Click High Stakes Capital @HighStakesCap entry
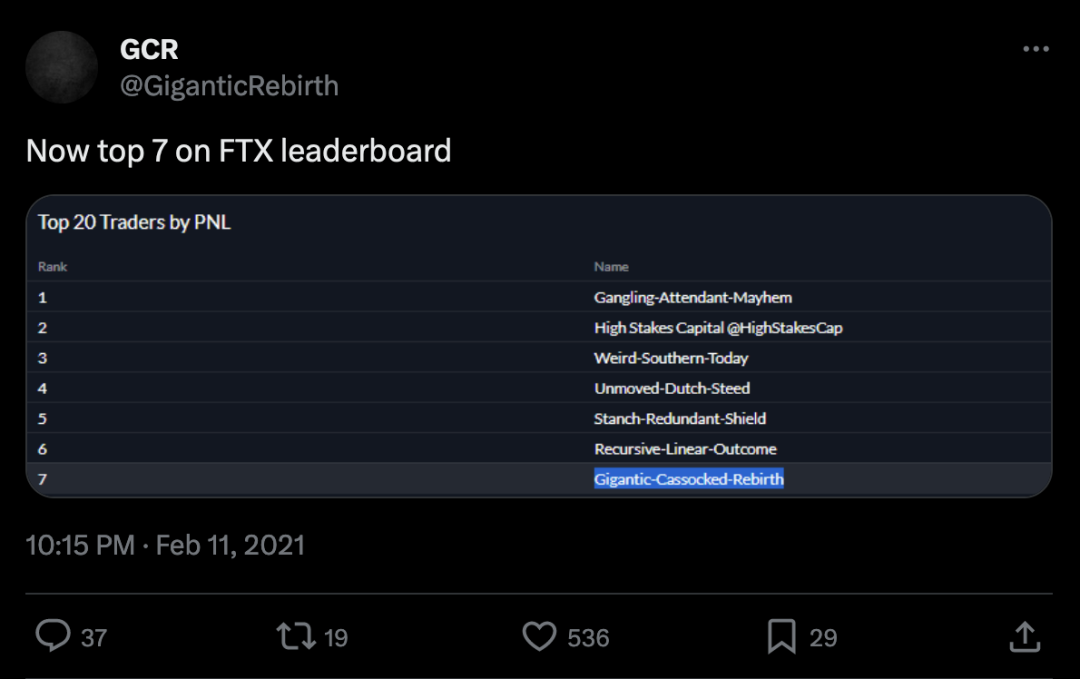This screenshot has height=679, width=1080. click(x=718, y=327)
